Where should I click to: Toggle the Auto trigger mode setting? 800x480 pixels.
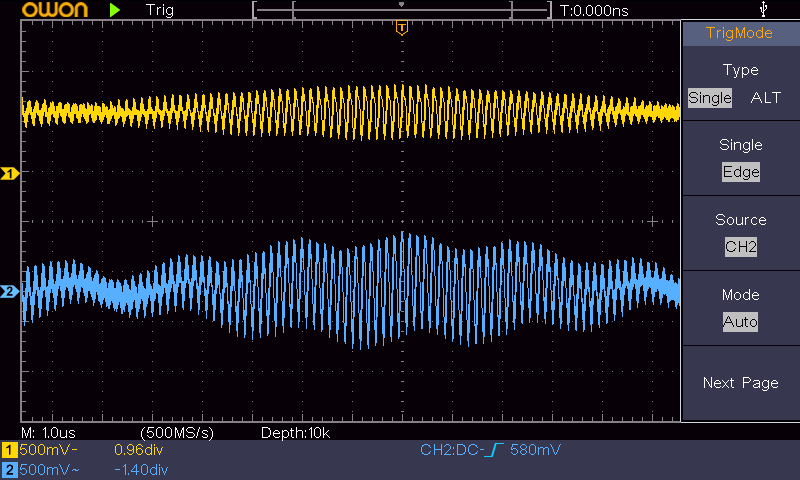tap(740, 322)
